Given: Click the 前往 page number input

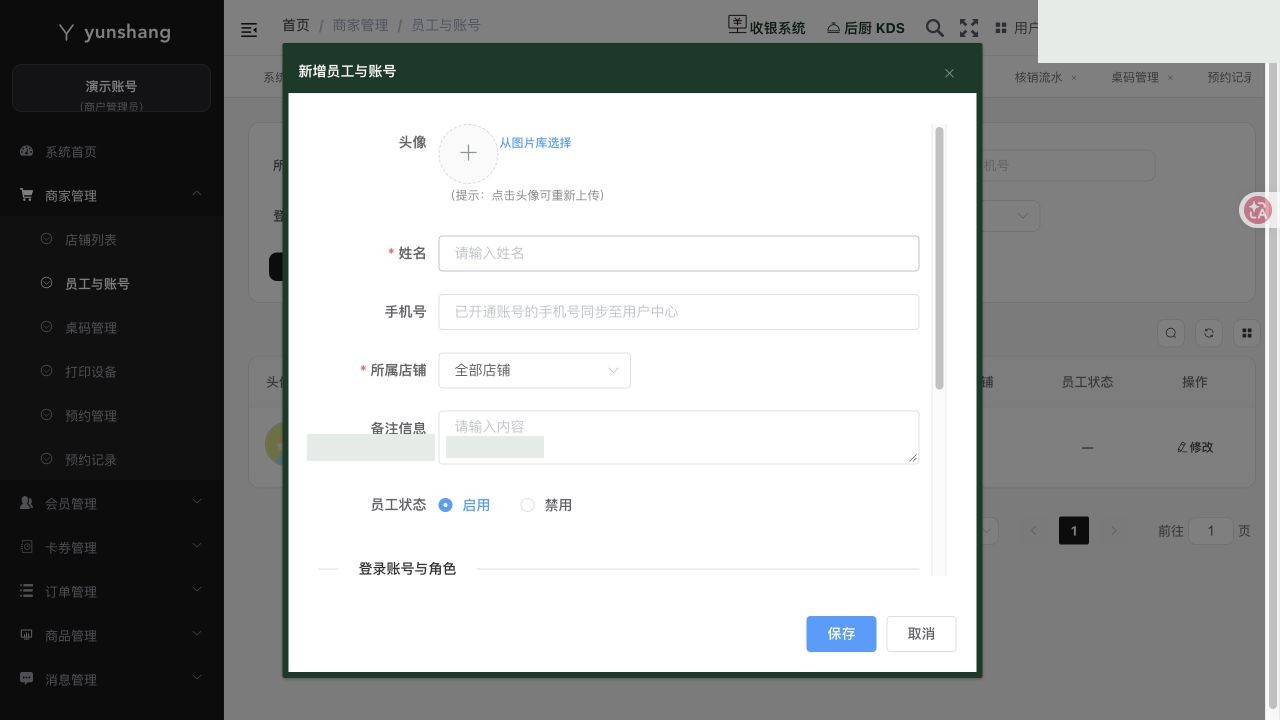Looking at the screenshot, I should pos(1211,531).
